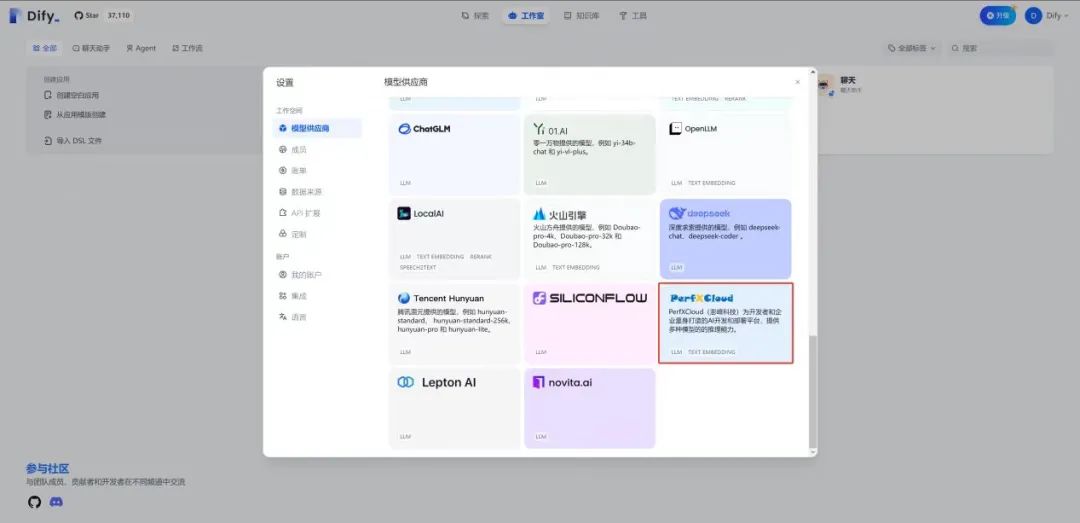Open the 聊天 app card
The image size is (1080, 523).
tap(933, 110)
